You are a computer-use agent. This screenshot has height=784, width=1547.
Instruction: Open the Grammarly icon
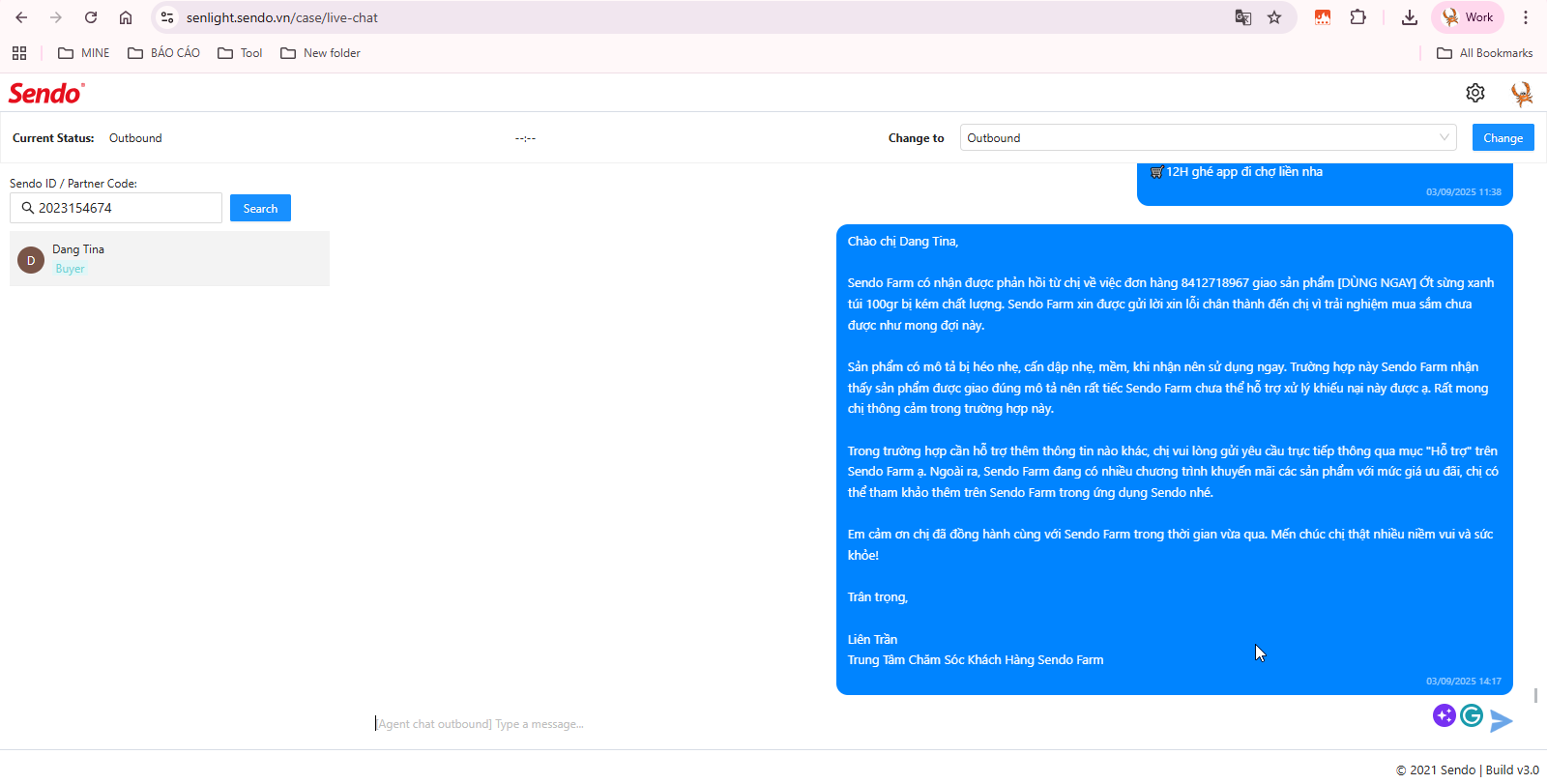coord(1472,715)
